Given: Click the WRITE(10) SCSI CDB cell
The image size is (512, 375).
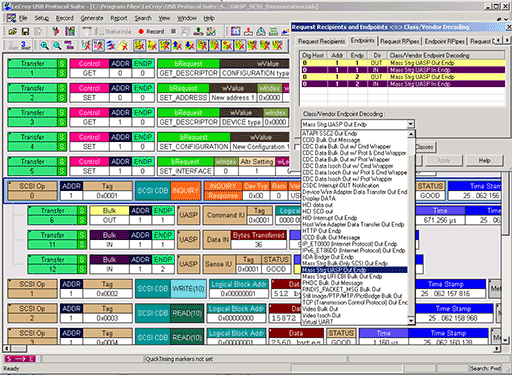Looking at the screenshot, I should click(x=188, y=289).
